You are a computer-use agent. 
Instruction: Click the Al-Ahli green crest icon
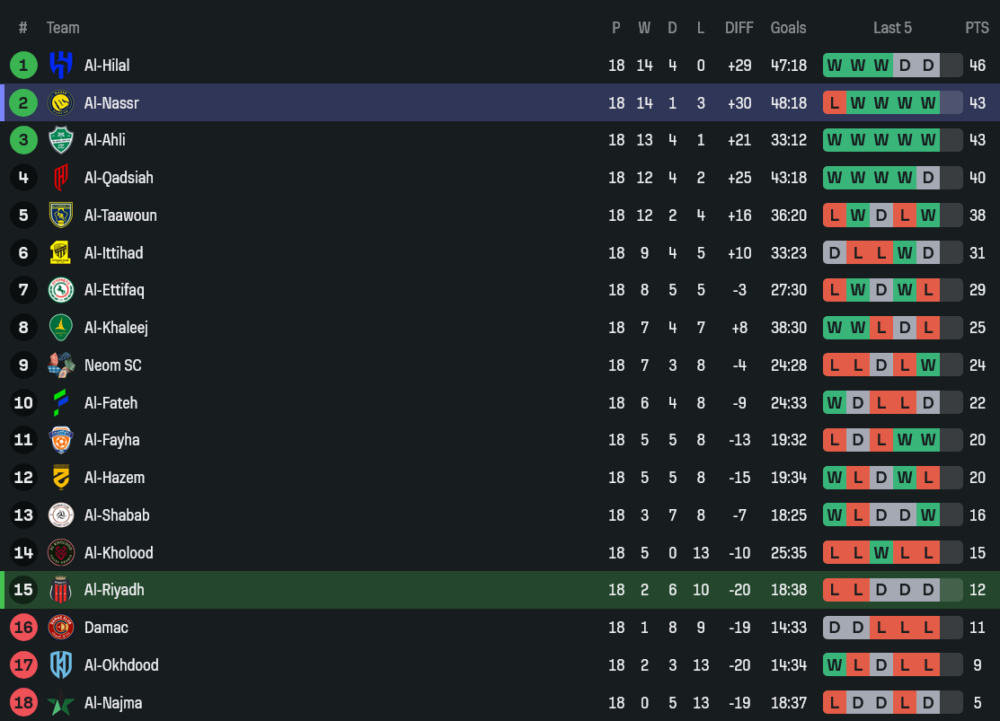[x=61, y=140]
